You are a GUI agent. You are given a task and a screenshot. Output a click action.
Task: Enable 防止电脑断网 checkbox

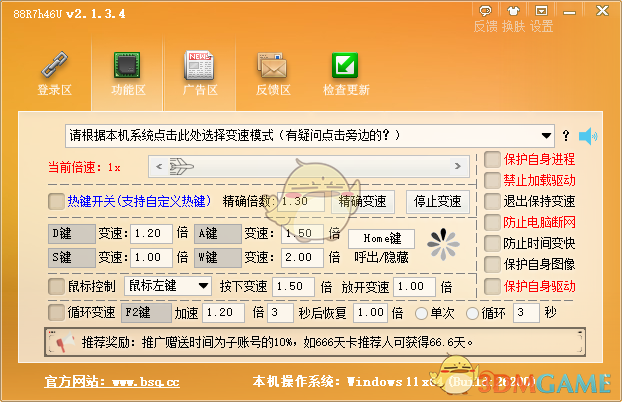pyautogui.click(x=492, y=222)
